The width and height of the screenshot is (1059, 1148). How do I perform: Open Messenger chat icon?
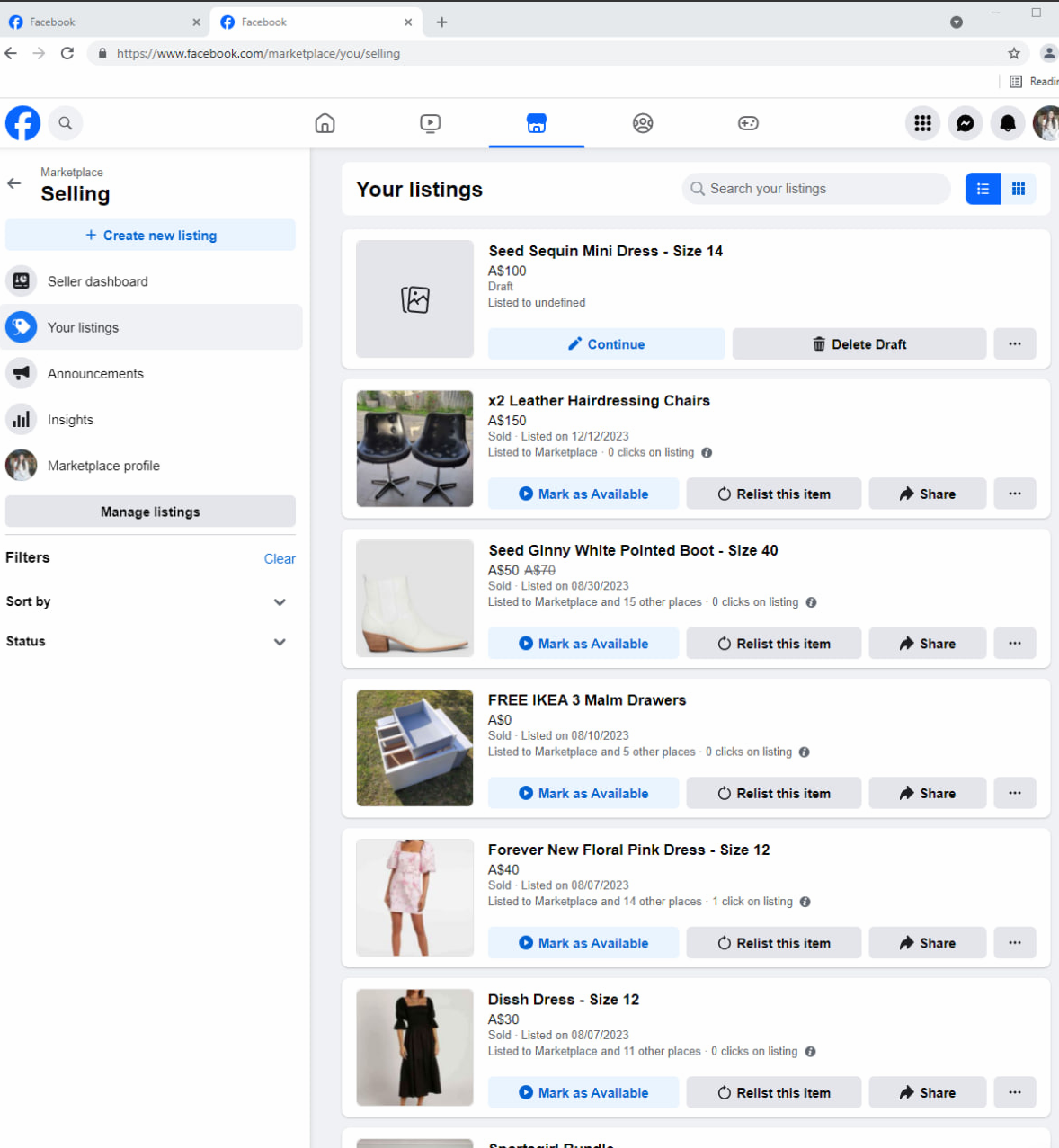click(x=966, y=123)
